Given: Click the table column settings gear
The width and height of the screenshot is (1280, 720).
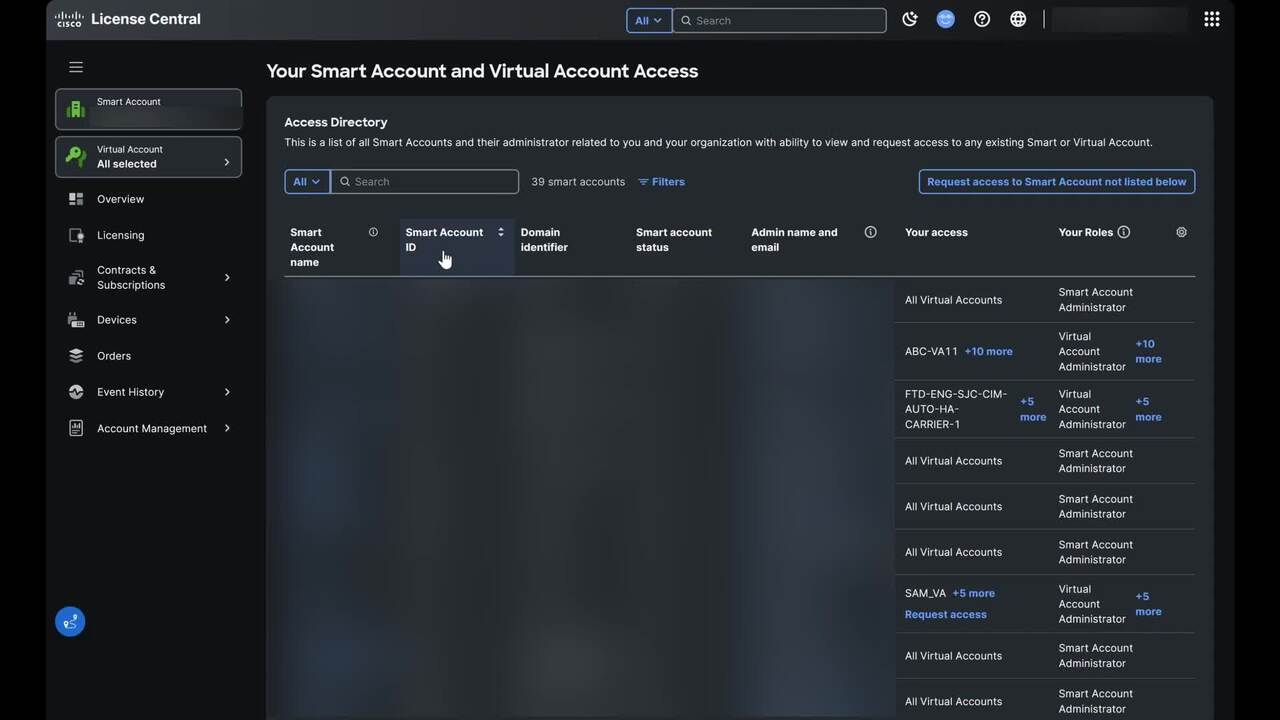Looking at the screenshot, I should 1181,232.
